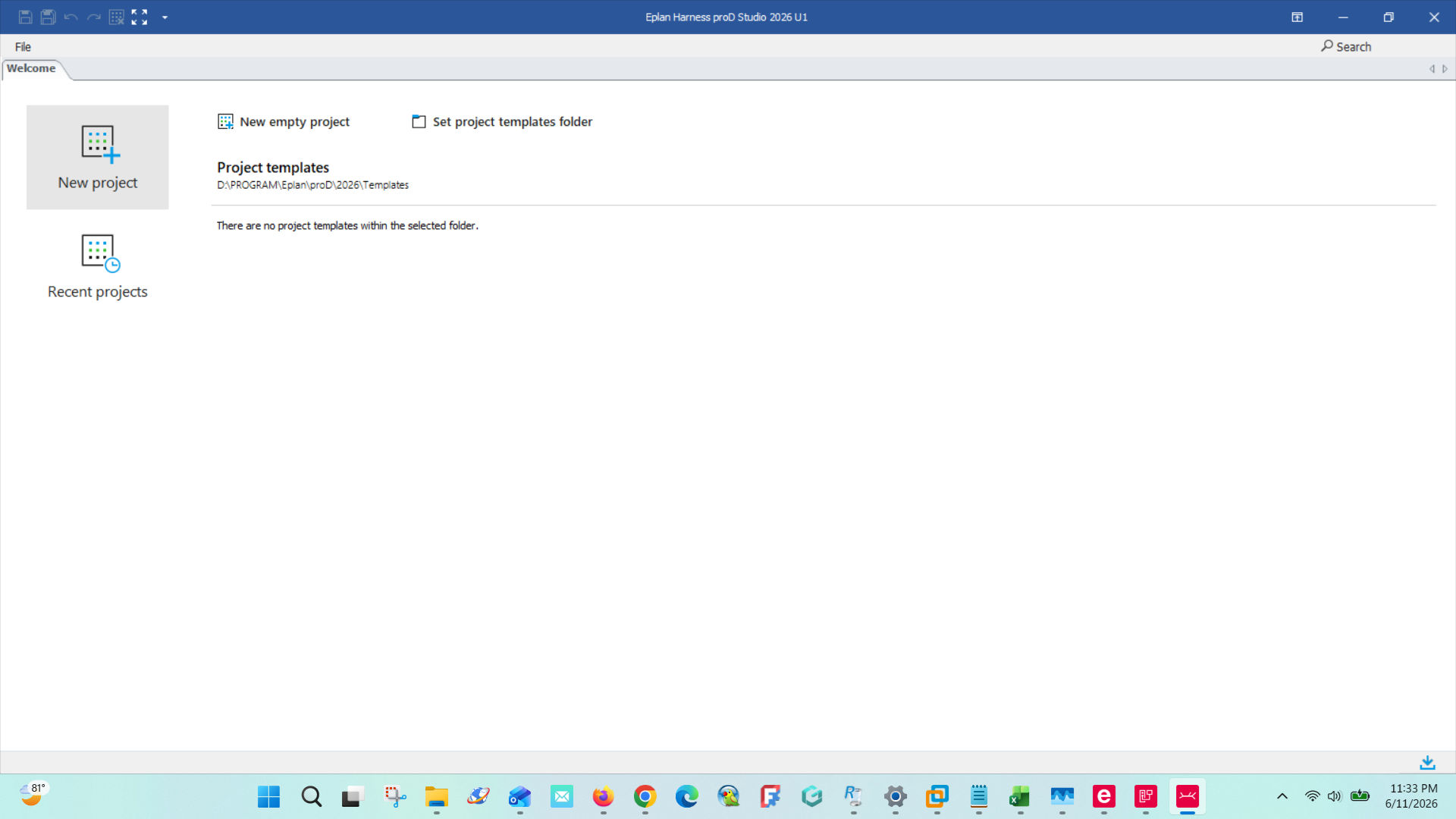Open the volume tray icon
The width and height of the screenshot is (1456, 819).
point(1335,796)
